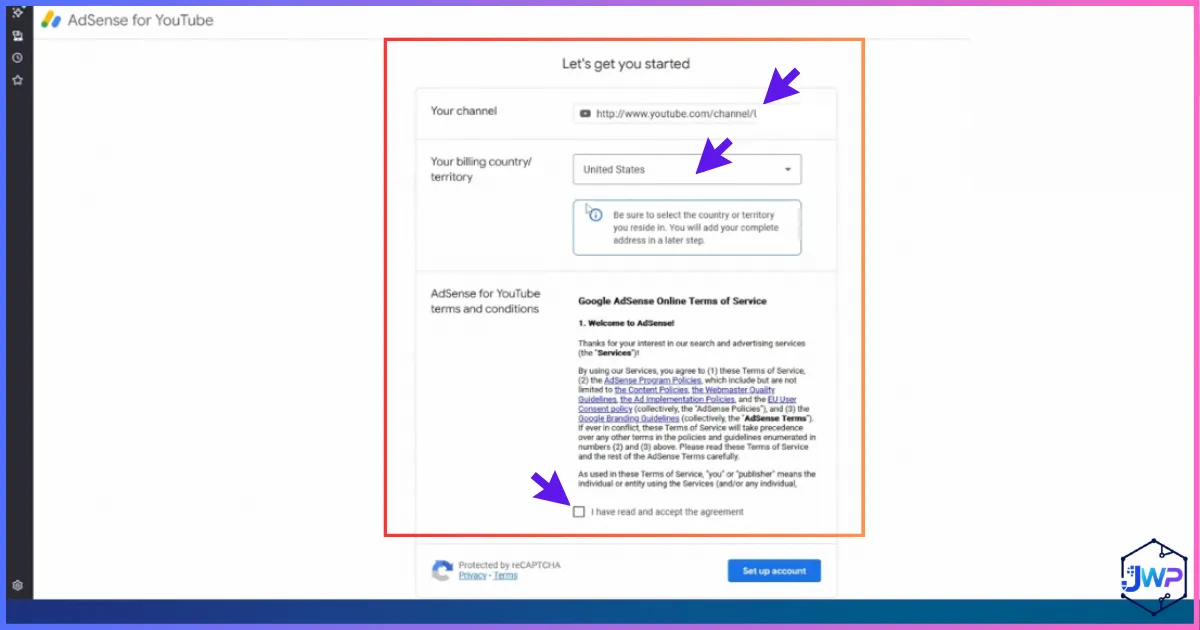Click the 'Google AdSense Online Terms of Service' heading
This screenshot has height=630, width=1200.
pos(672,301)
